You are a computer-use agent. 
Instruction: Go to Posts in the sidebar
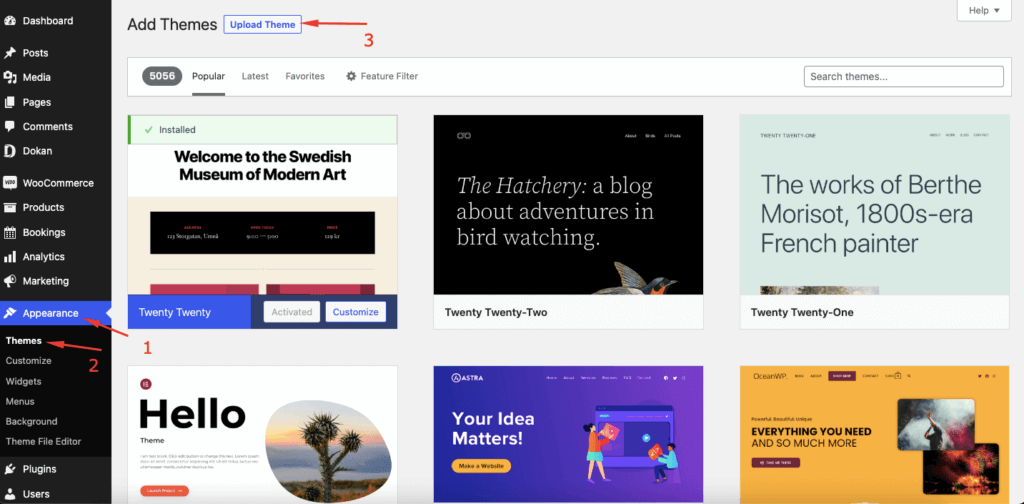(35, 53)
